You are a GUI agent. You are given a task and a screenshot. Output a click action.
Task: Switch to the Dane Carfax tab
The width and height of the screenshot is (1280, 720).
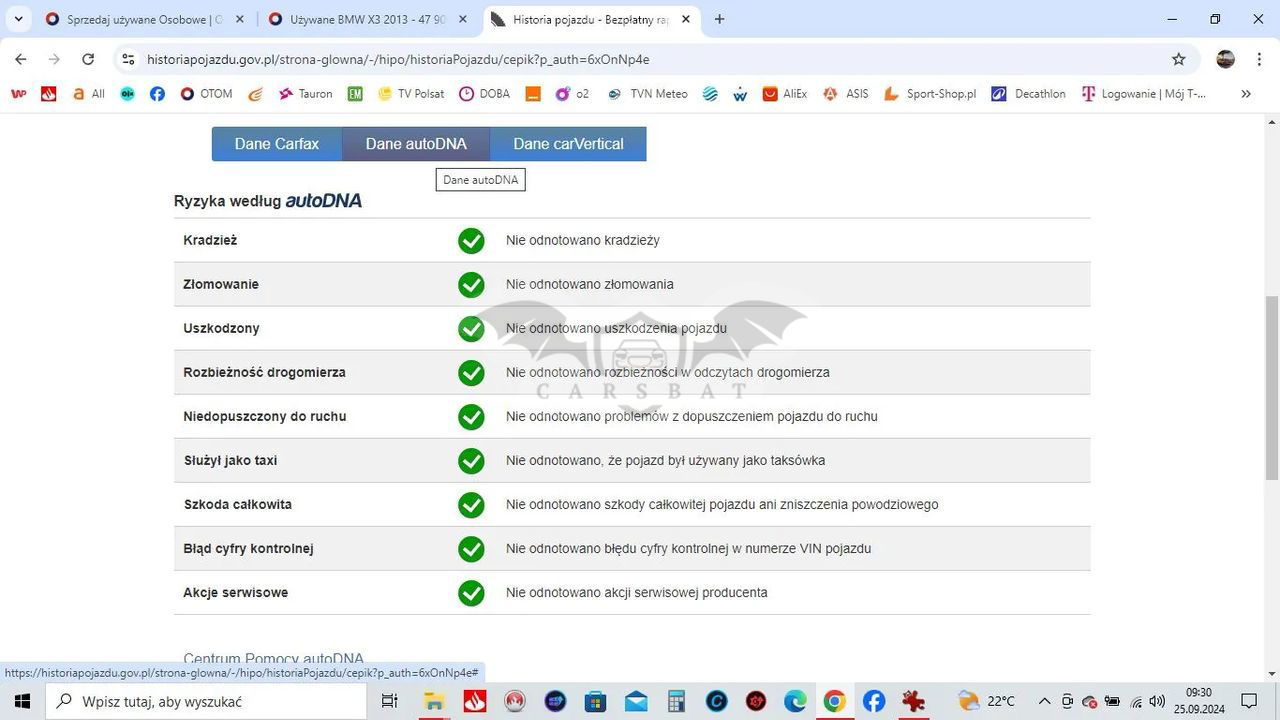(277, 144)
